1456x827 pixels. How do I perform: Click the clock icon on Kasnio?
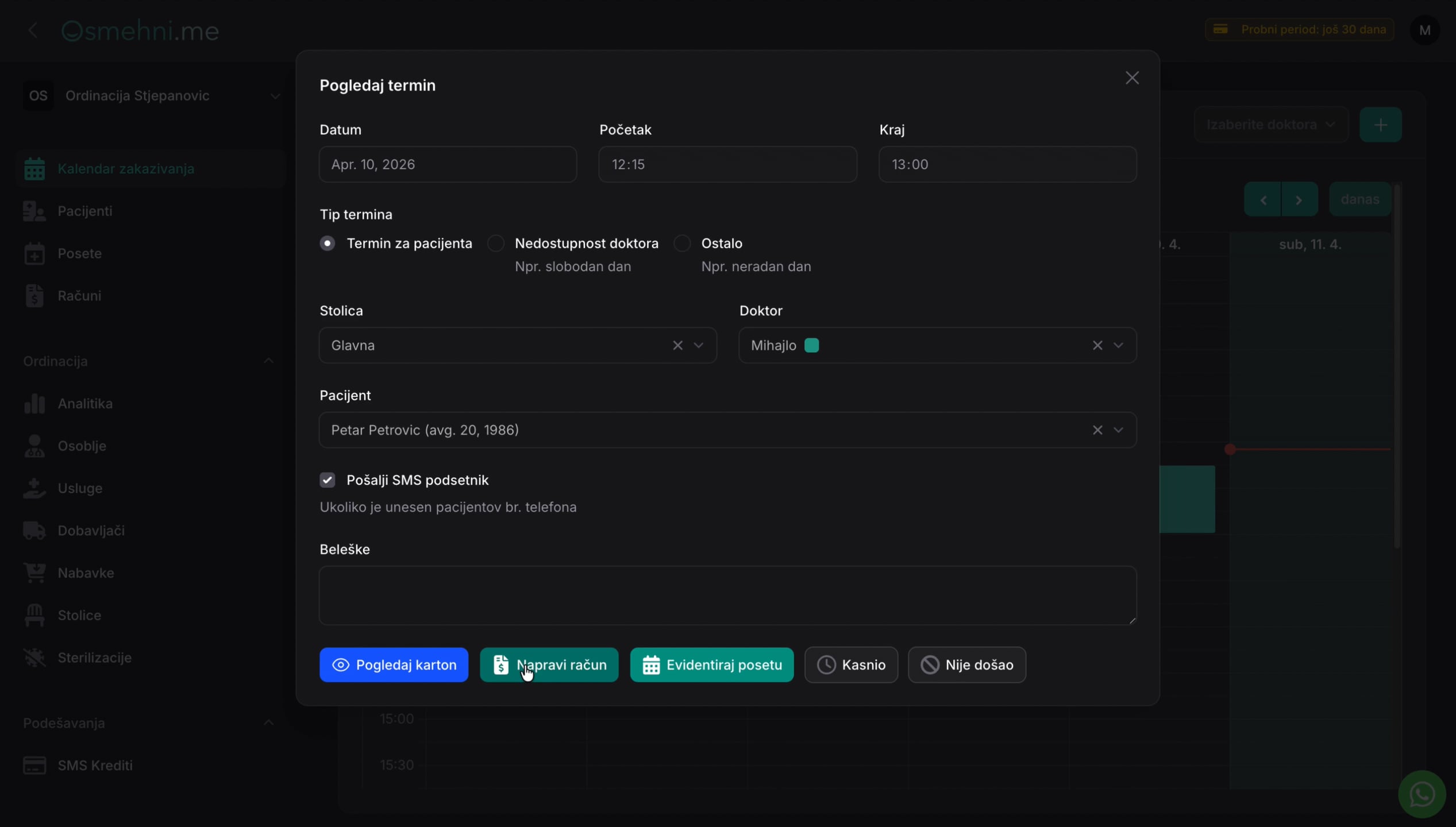[x=826, y=664]
